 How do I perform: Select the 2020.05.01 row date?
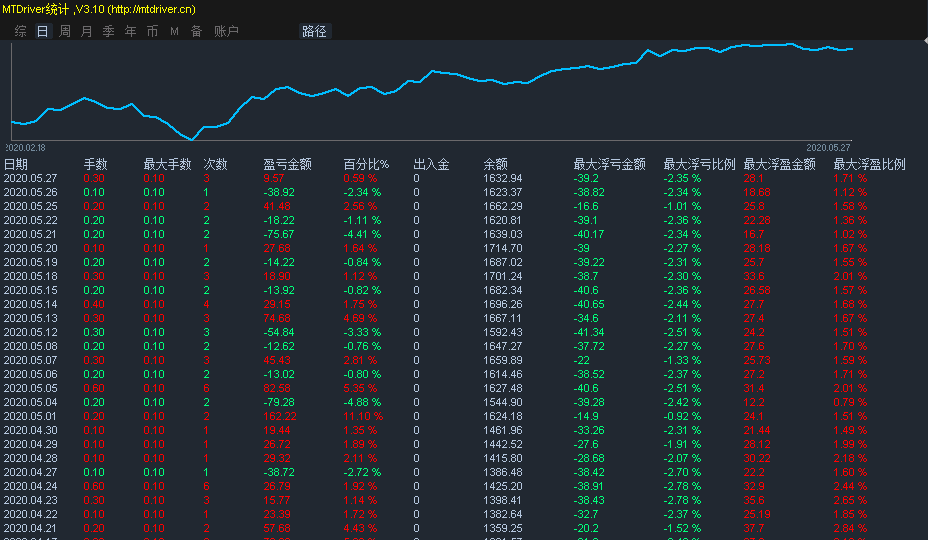pos(31,416)
